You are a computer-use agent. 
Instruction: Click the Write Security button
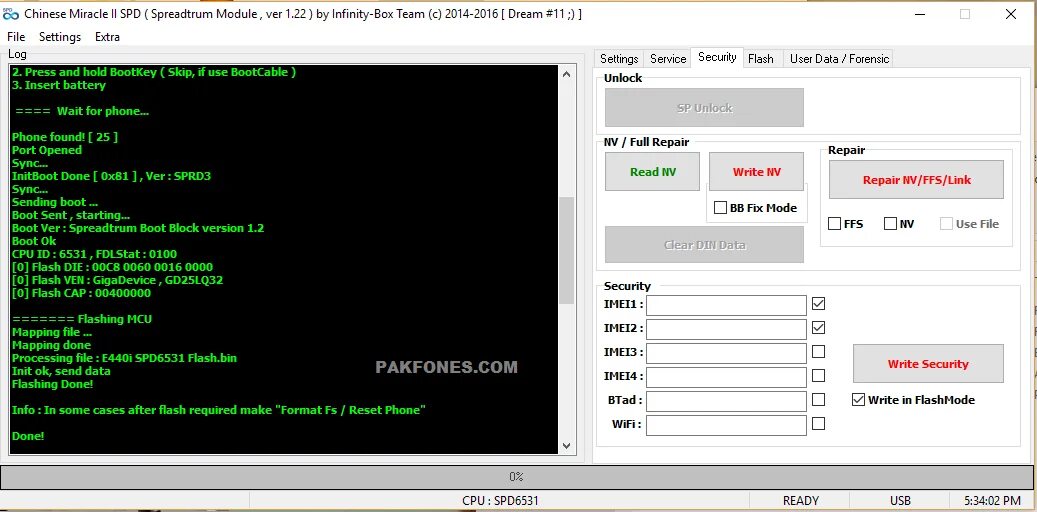(x=928, y=364)
